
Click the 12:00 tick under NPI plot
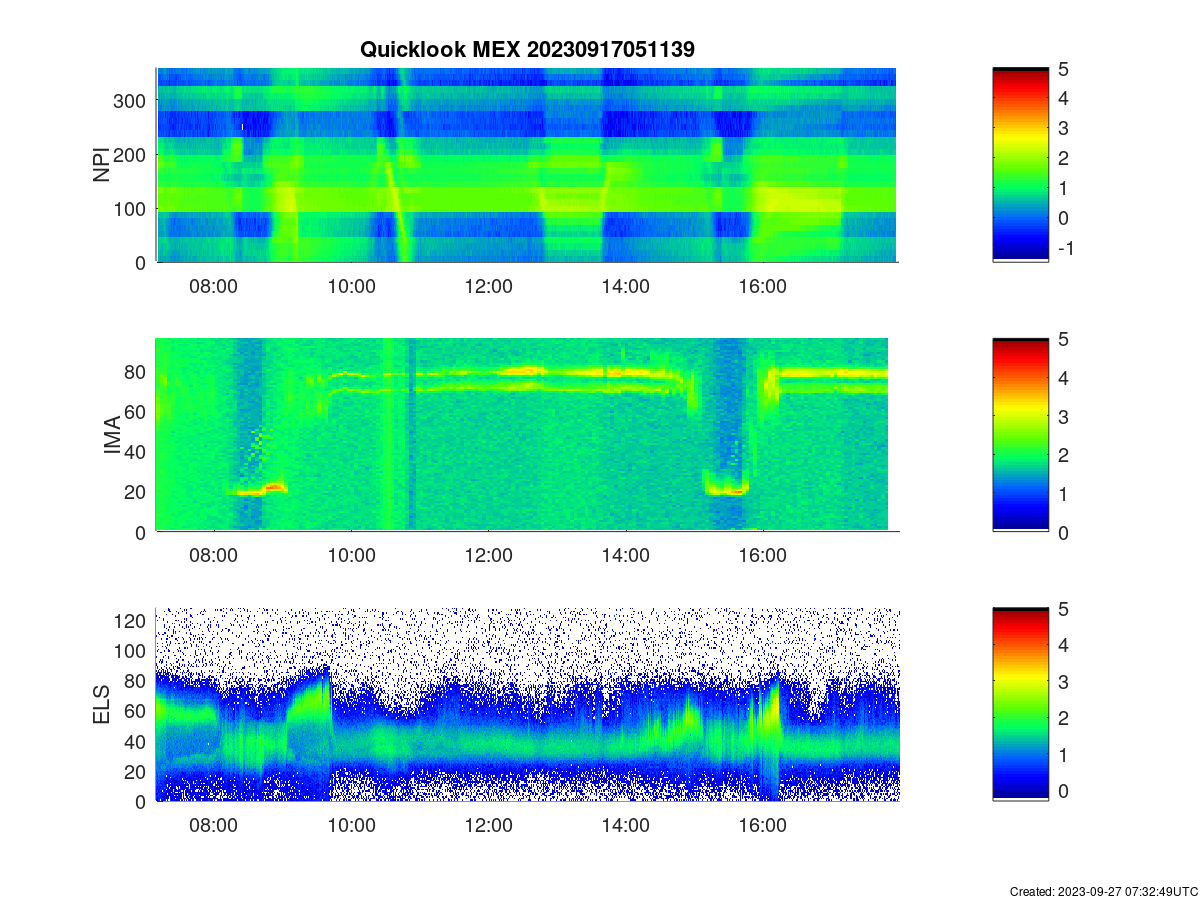pos(489,286)
